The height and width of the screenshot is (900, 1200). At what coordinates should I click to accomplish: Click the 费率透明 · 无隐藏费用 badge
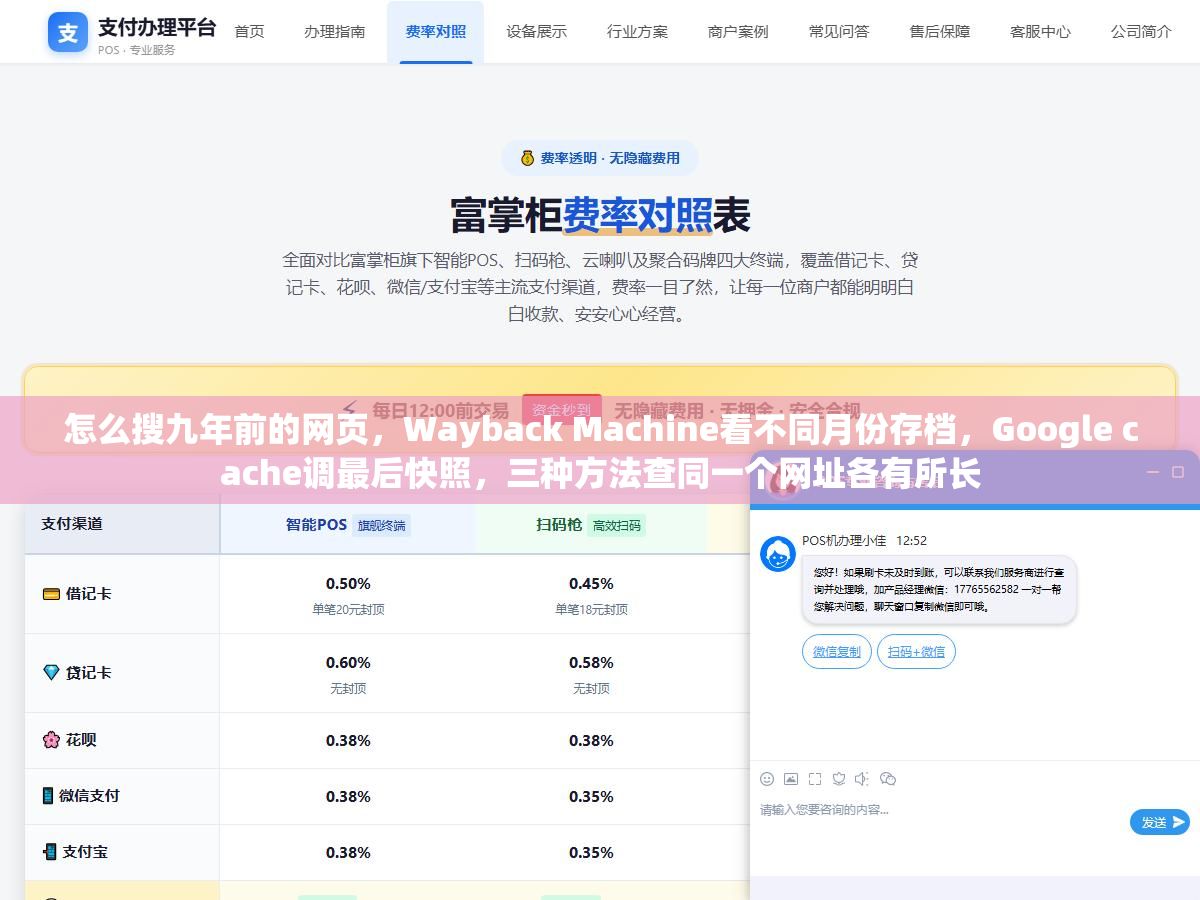click(x=600, y=158)
